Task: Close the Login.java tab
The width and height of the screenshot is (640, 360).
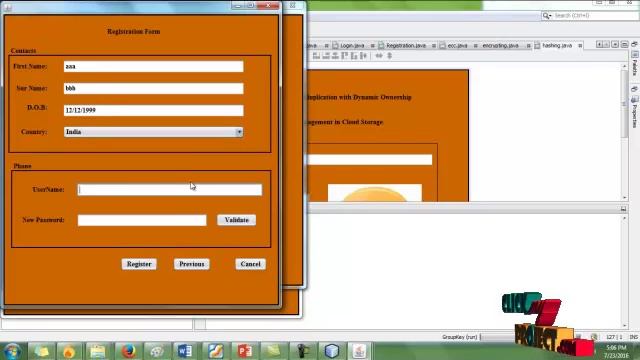Action: point(373,46)
